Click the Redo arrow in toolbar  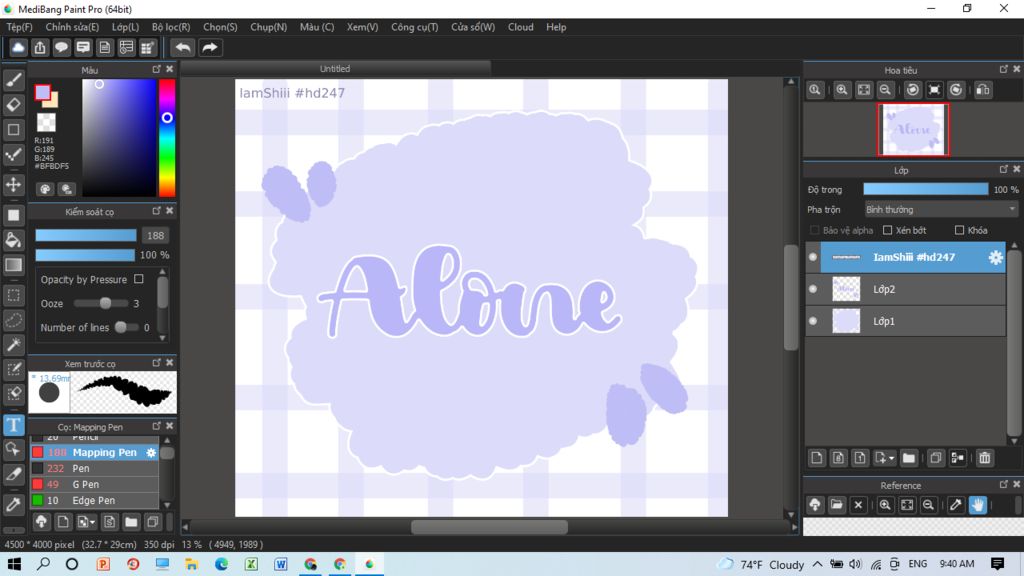[x=210, y=48]
